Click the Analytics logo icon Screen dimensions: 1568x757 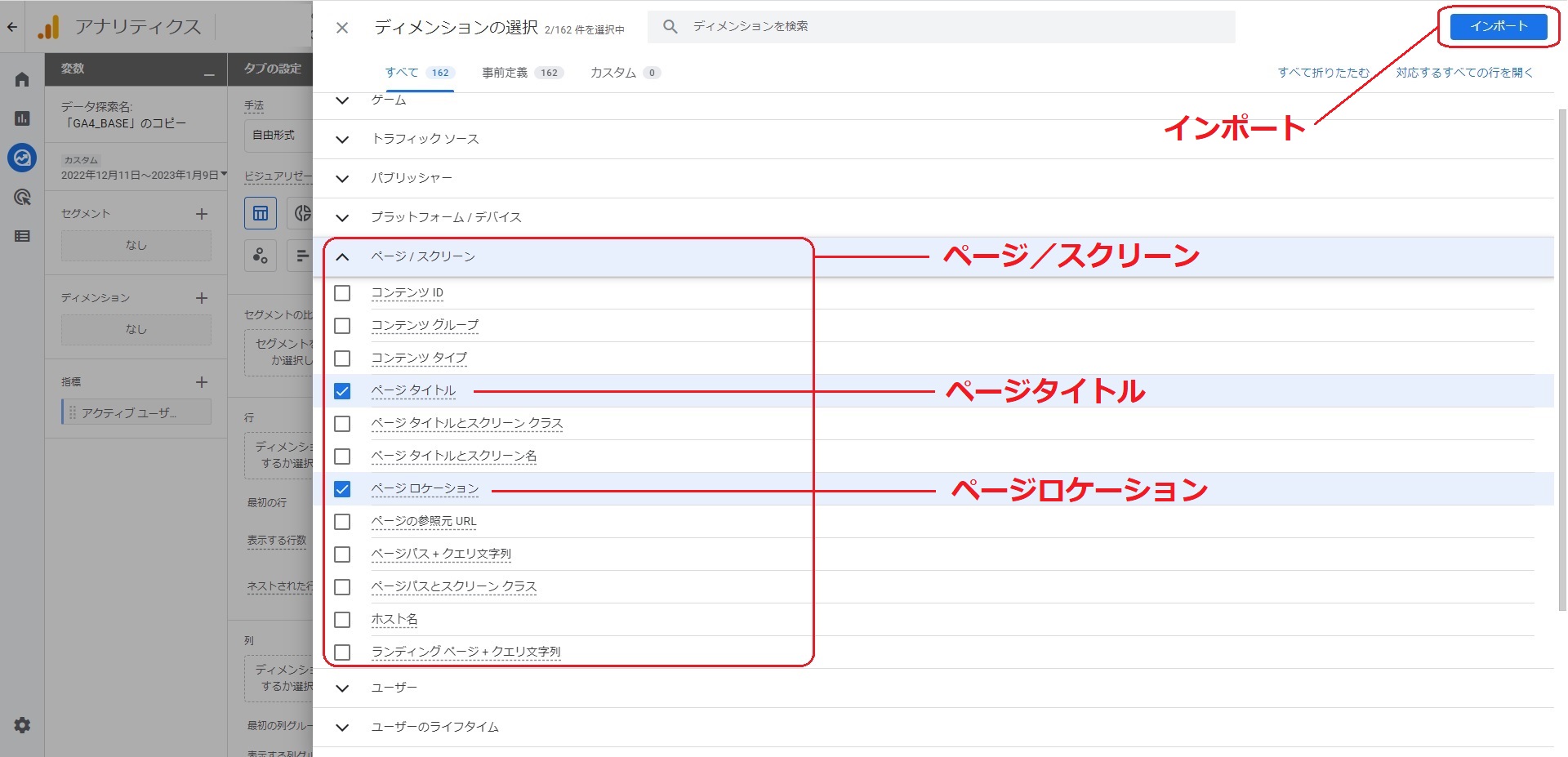48,27
